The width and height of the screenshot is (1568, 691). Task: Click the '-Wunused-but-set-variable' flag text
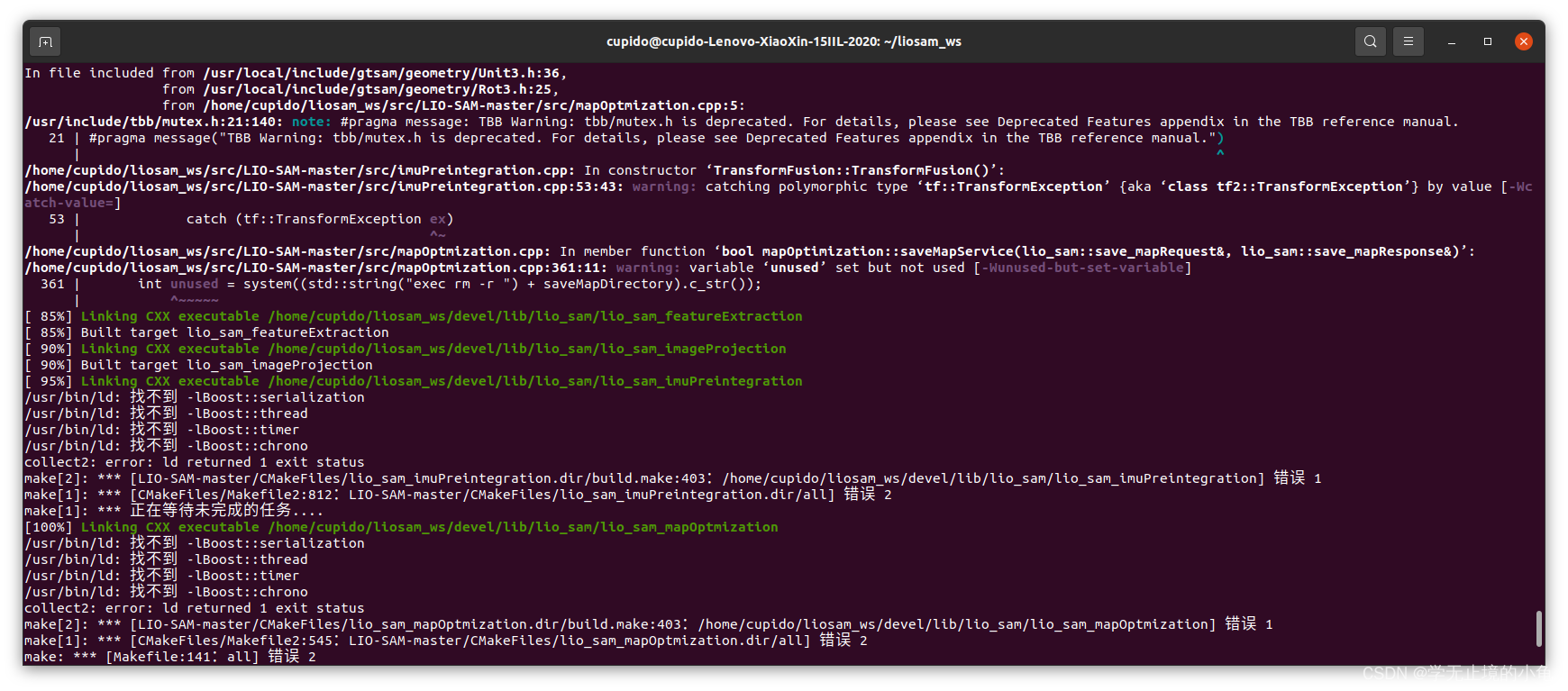click(1082, 268)
